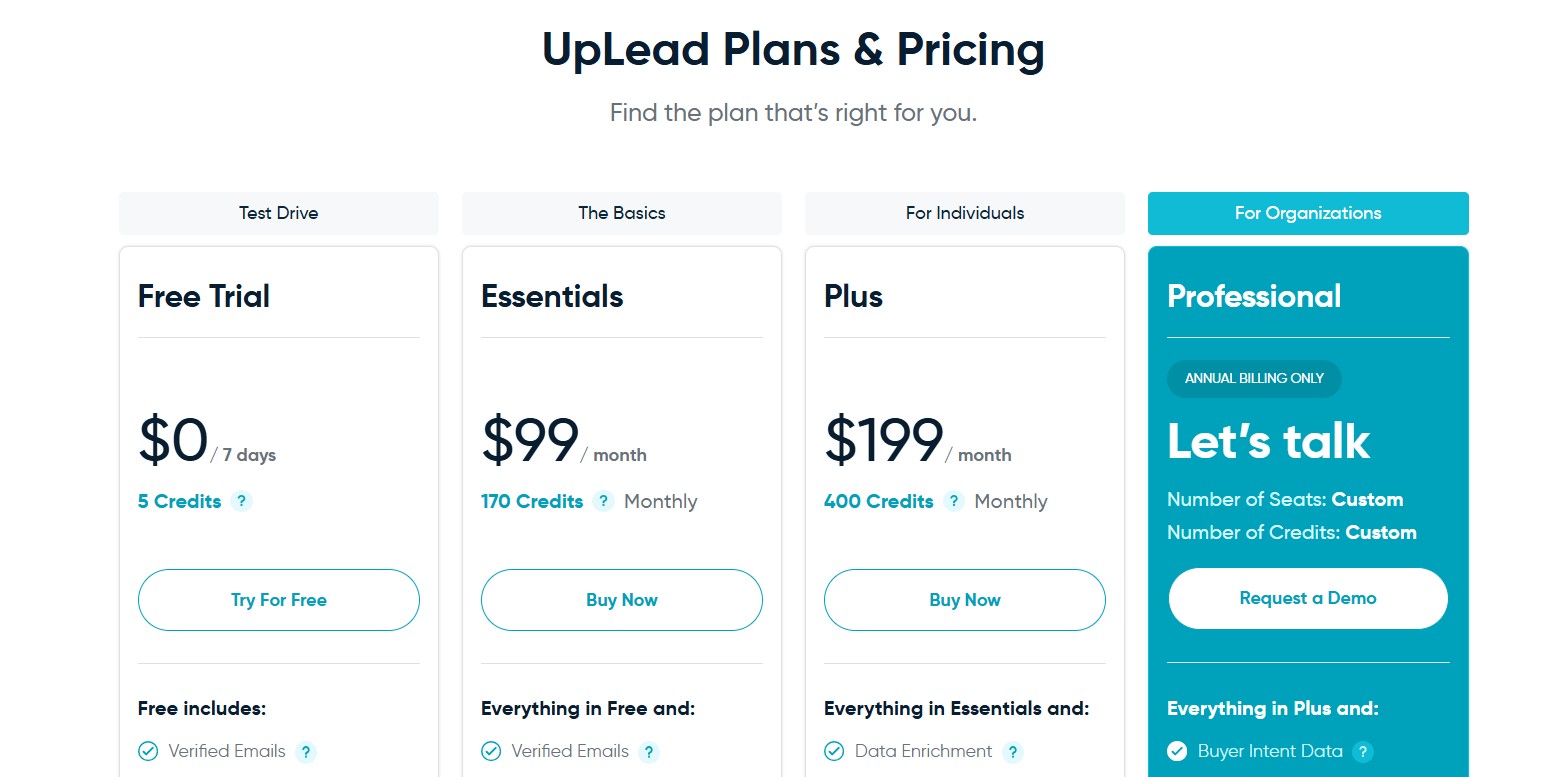The height and width of the screenshot is (777, 1552).
Task: Open the tooltip beside 170 Credits
Action: tap(603, 501)
